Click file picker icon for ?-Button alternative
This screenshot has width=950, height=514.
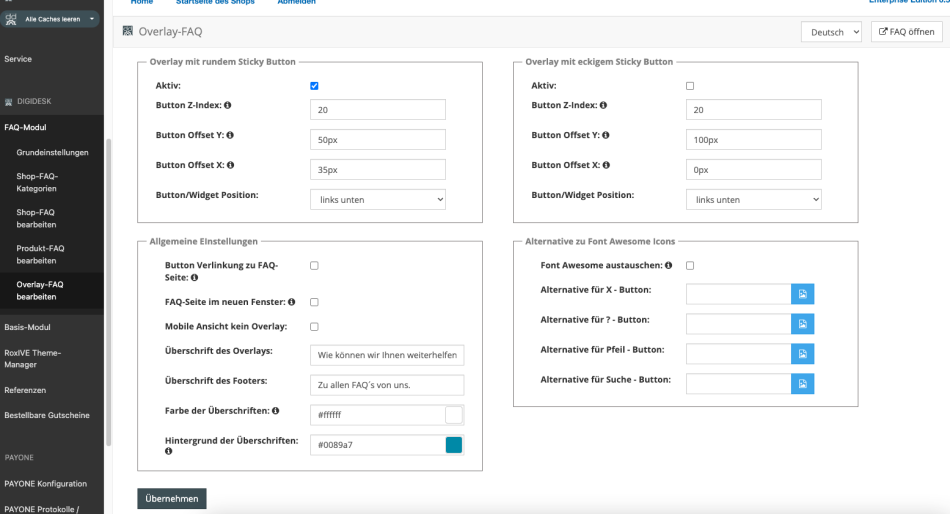pyautogui.click(x=803, y=324)
